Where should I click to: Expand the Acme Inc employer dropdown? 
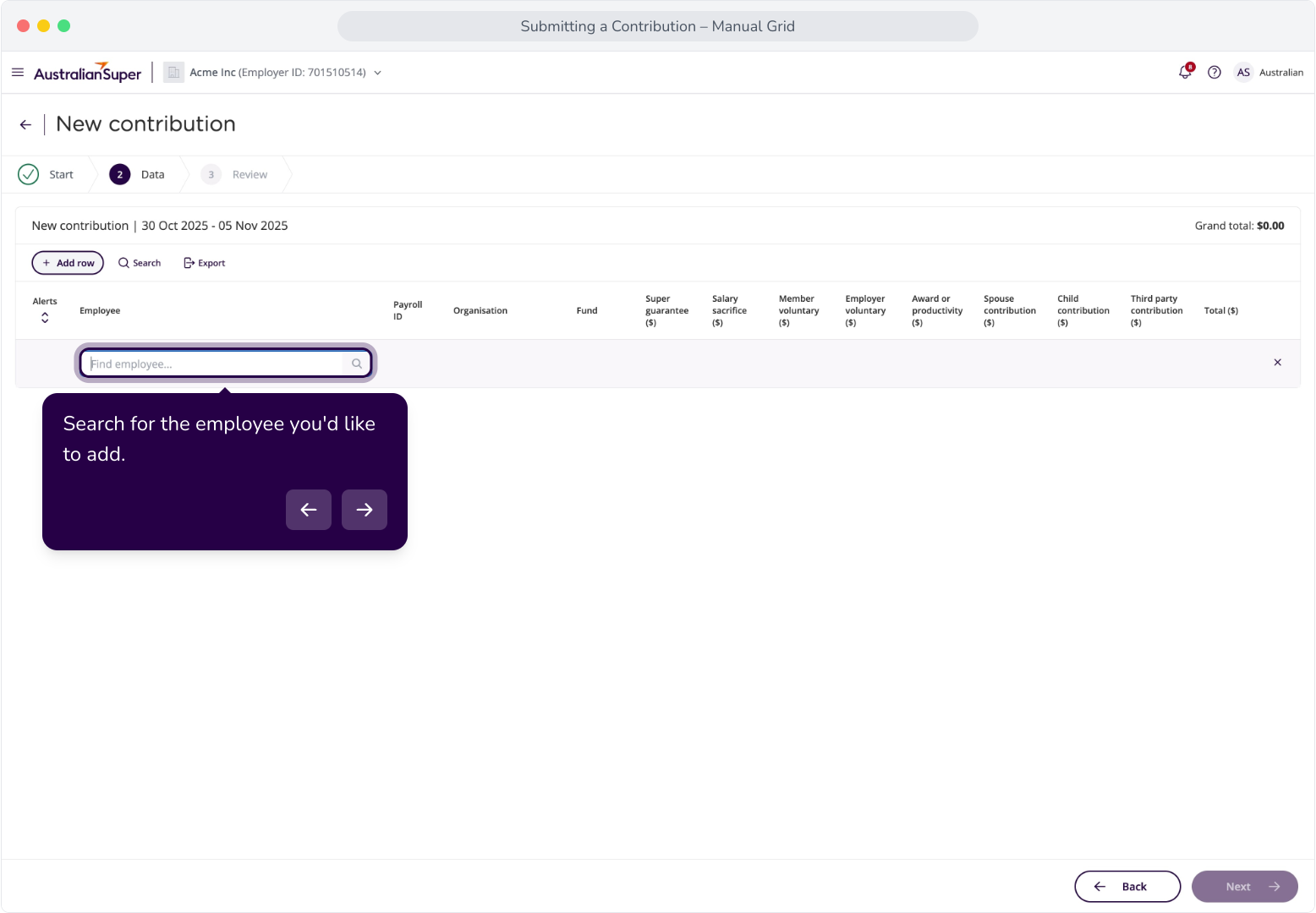377,73
